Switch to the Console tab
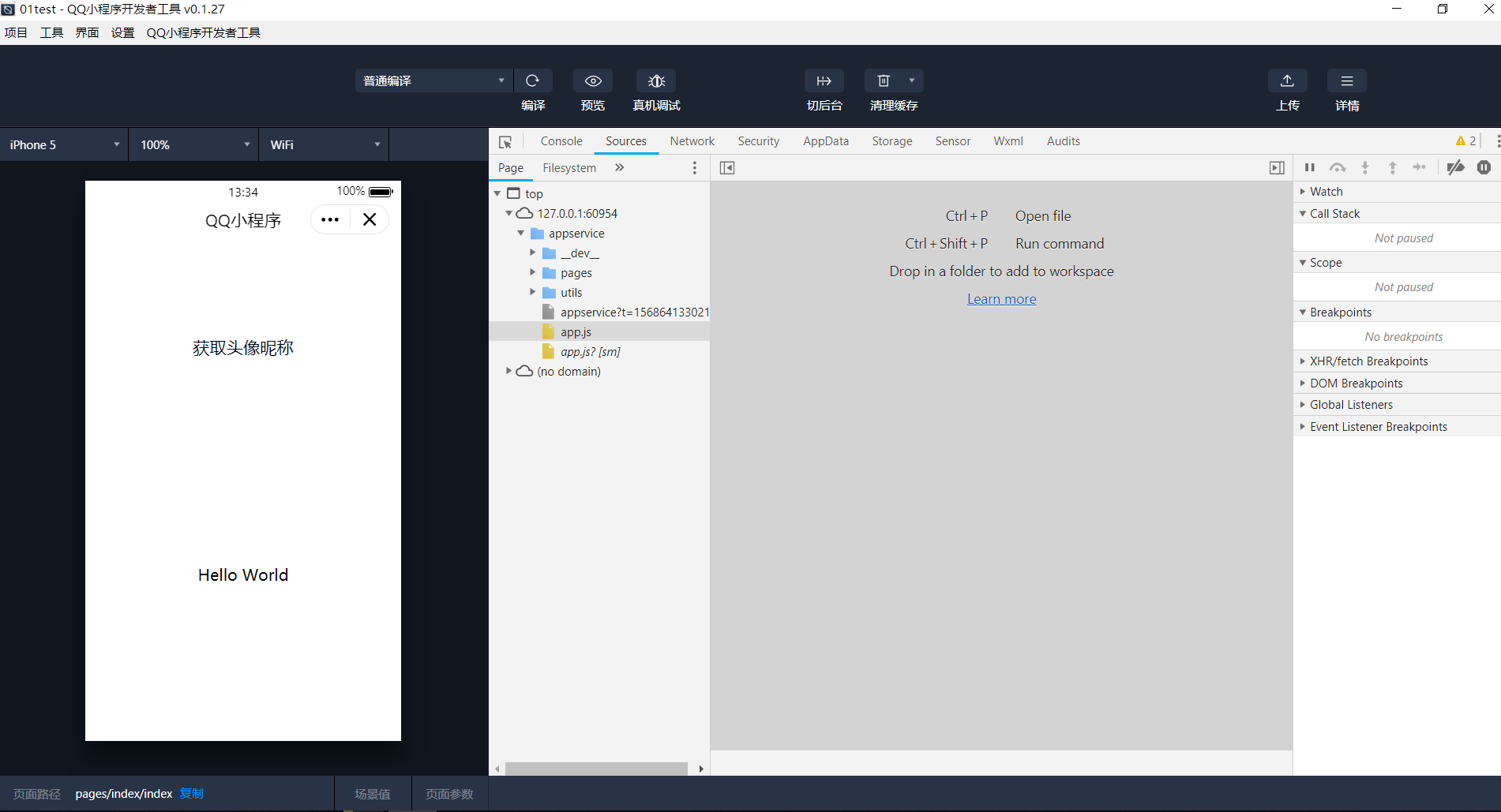 561,141
